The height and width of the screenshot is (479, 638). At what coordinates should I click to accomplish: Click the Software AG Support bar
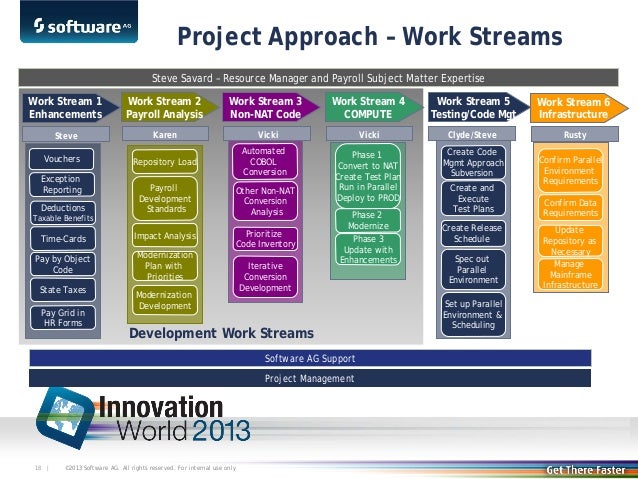[310, 359]
